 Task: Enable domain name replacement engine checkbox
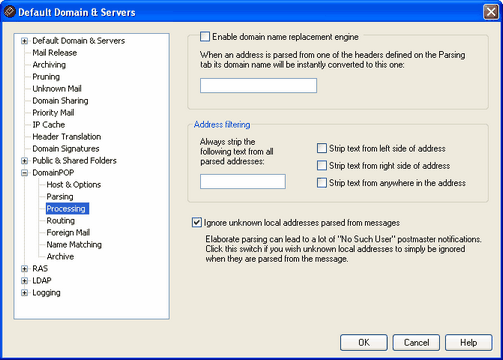click(205, 36)
